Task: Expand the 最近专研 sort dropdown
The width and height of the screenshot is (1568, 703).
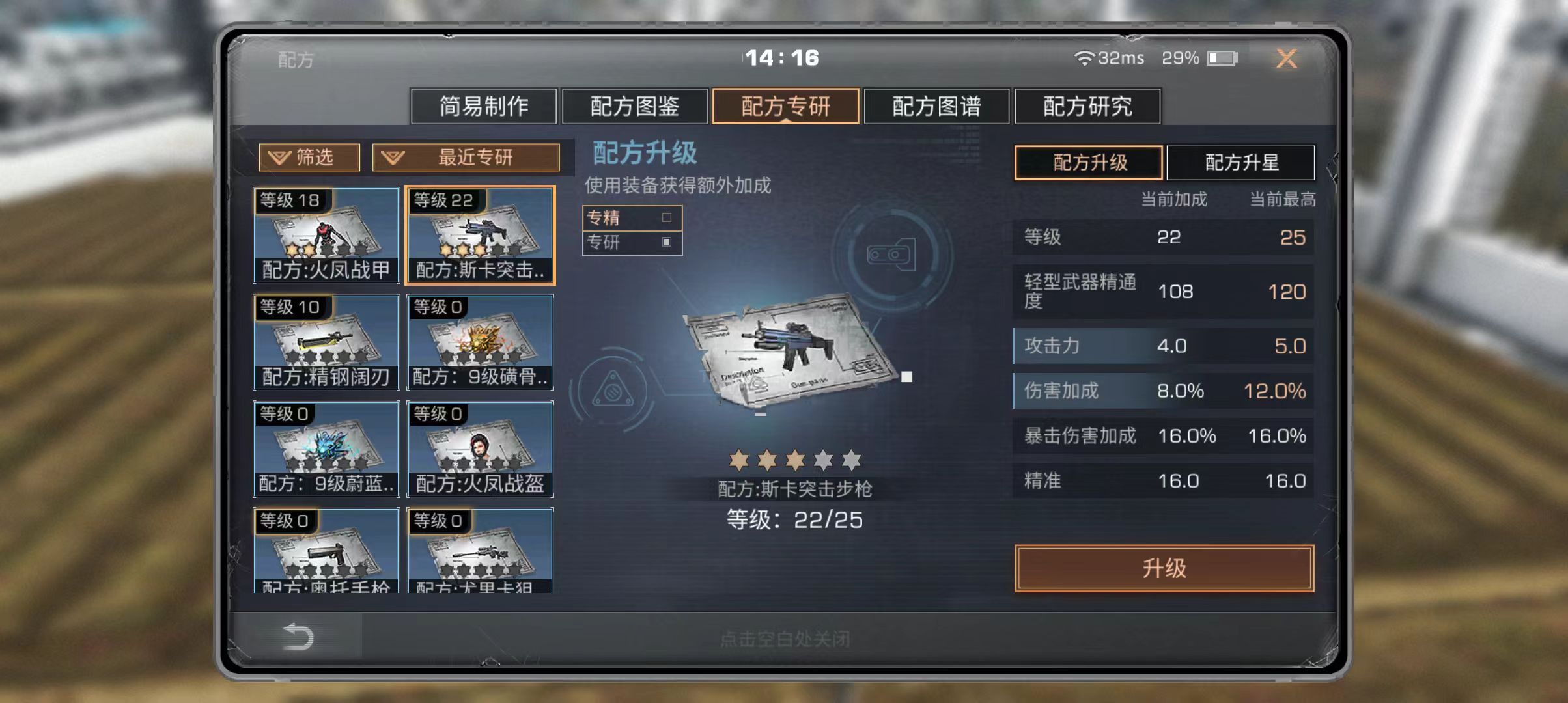Action: click(466, 158)
